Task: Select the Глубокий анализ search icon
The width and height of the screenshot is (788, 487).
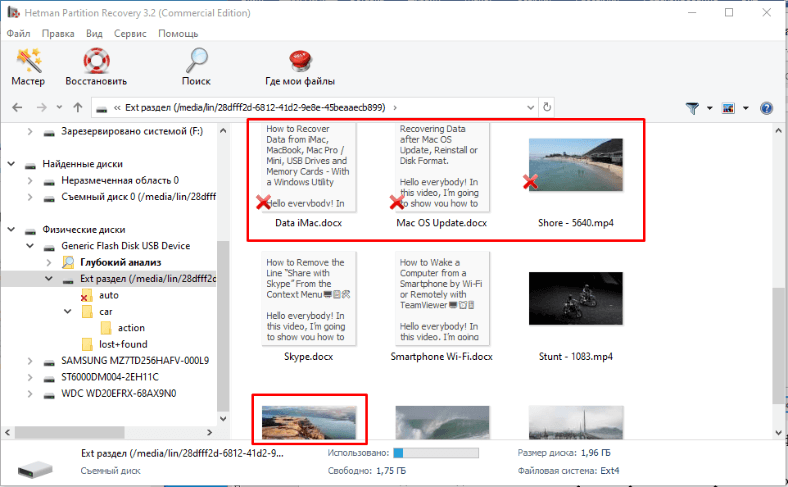Action: [x=68, y=262]
